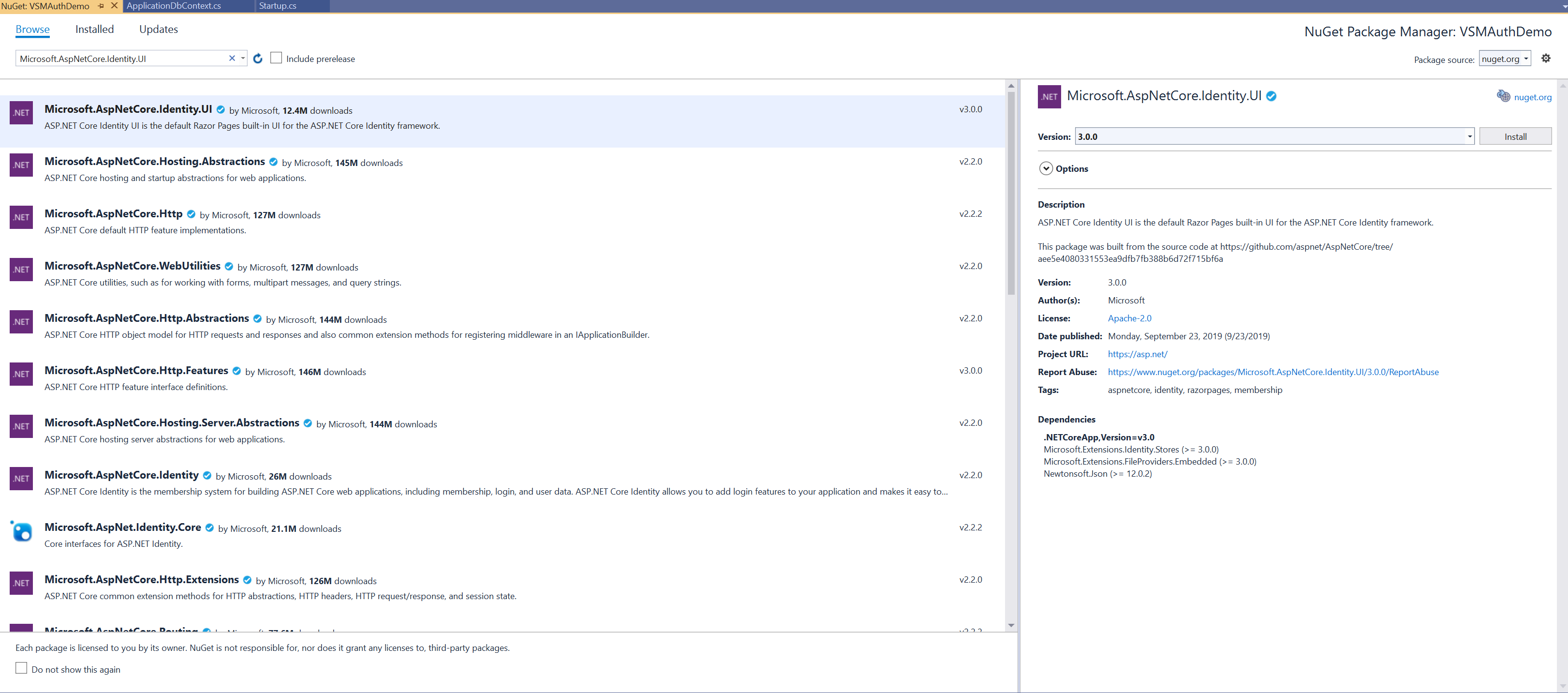
Task: Click the pin icon on NuGet tab
Action: pos(101,5)
